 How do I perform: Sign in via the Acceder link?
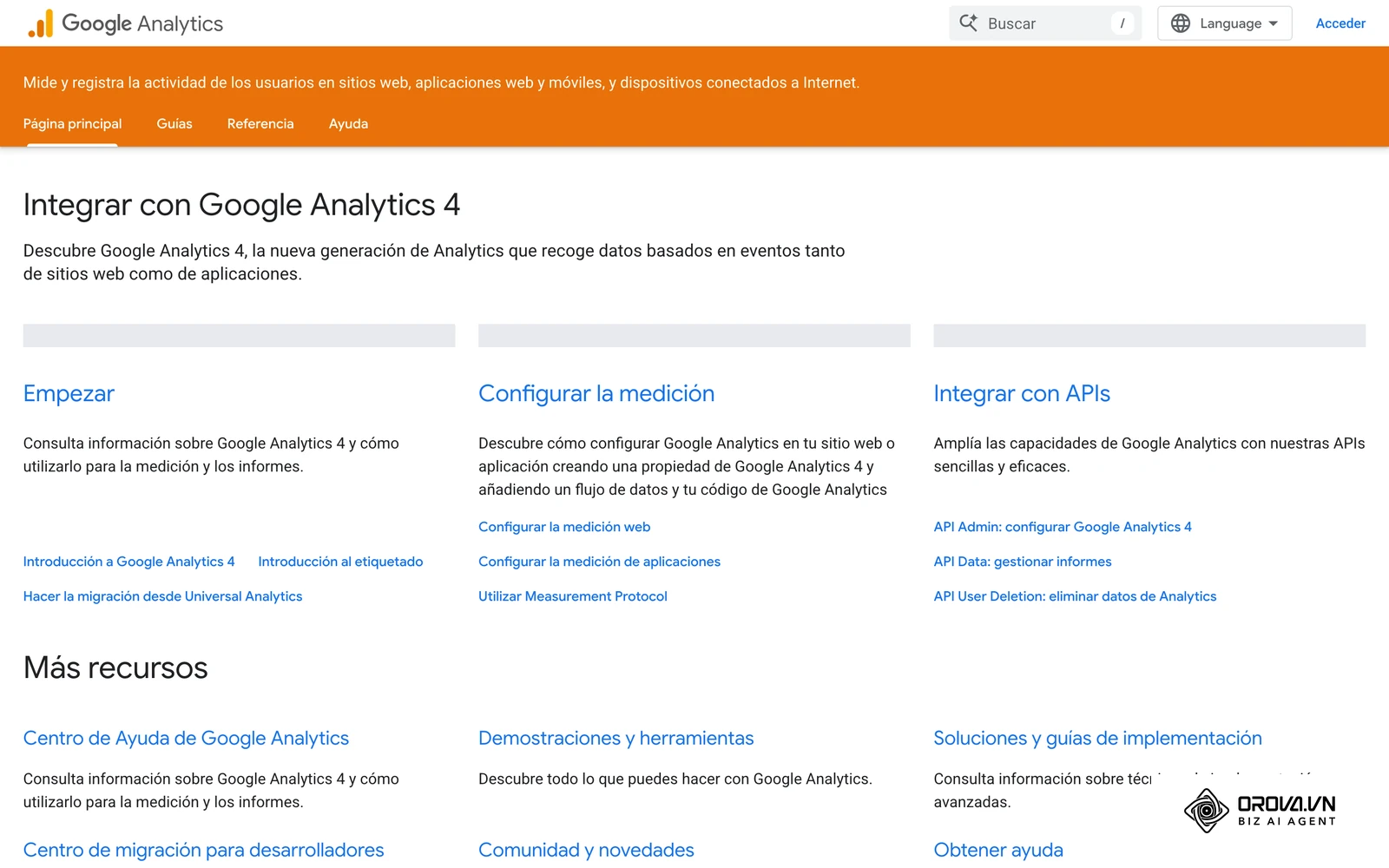[1340, 23]
